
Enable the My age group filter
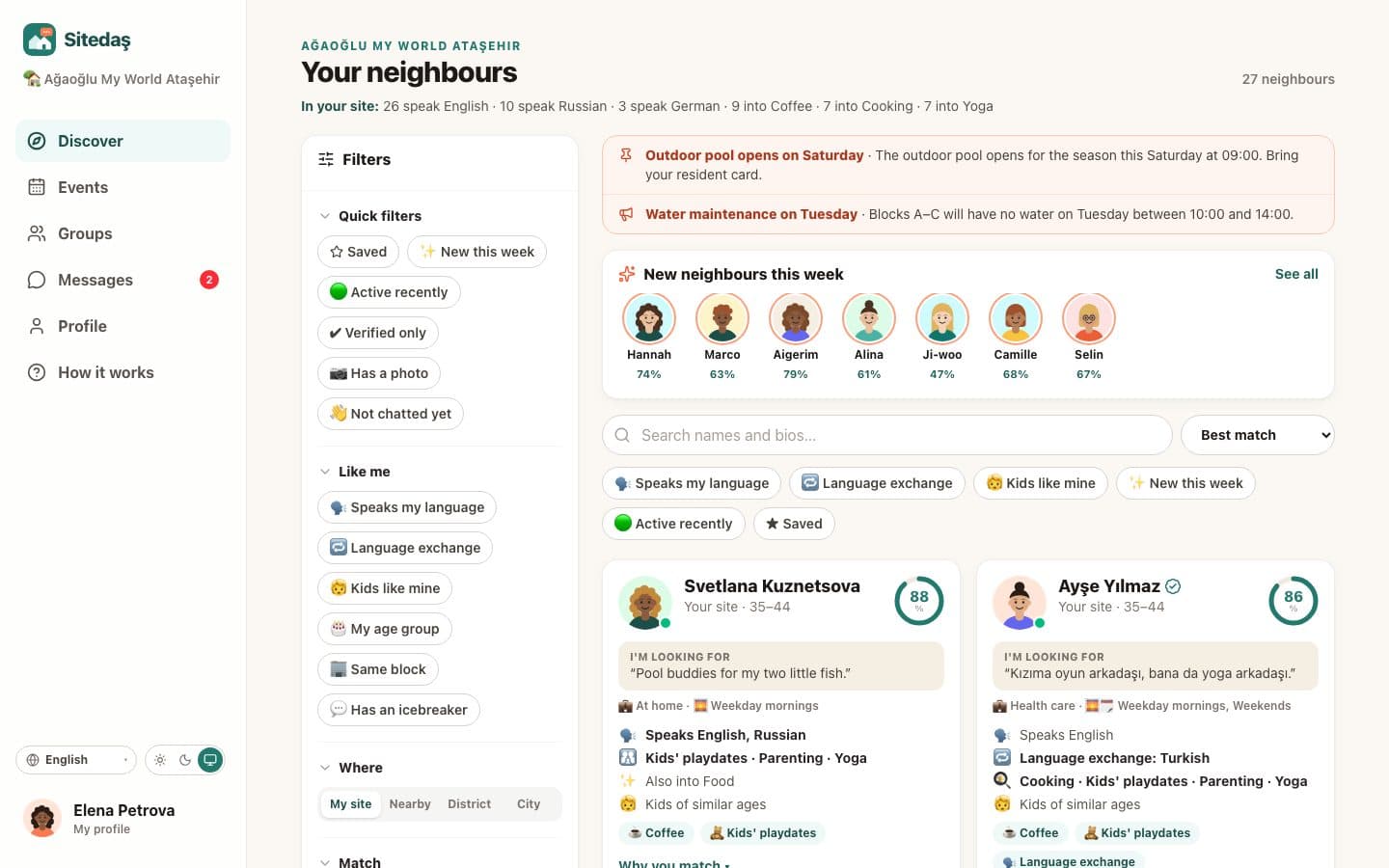385,629
